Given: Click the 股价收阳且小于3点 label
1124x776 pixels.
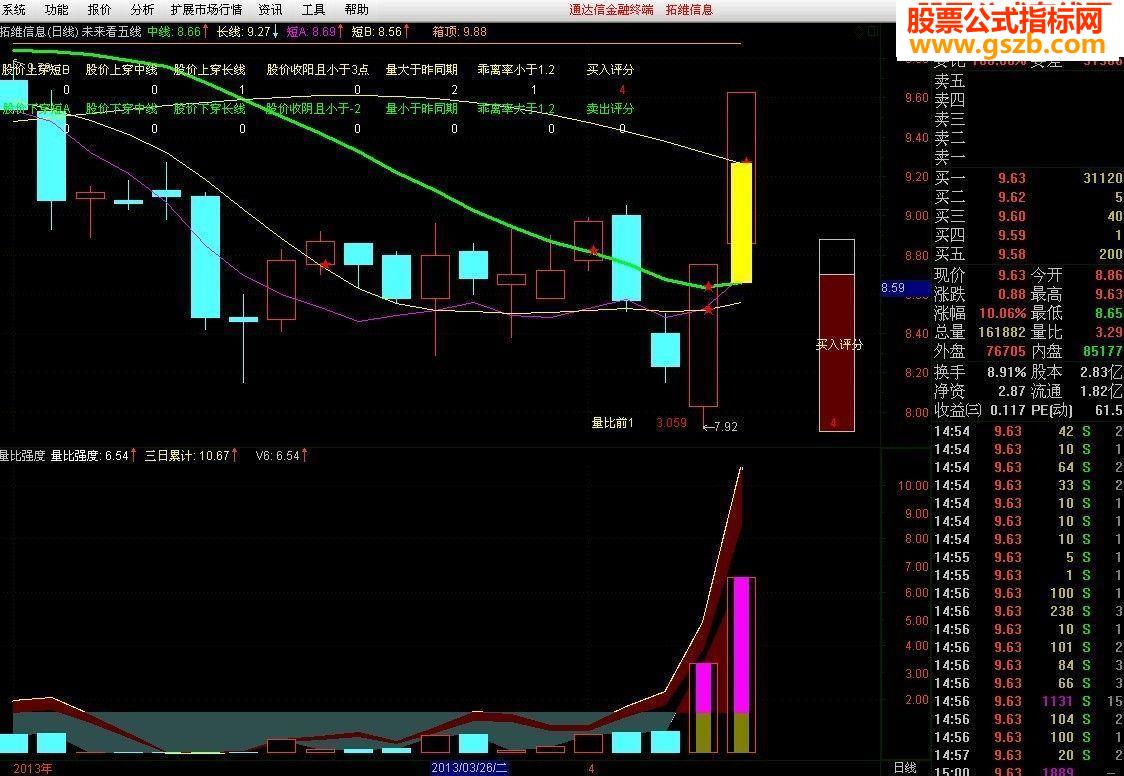Looking at the screenshot, I should point(318,70).
